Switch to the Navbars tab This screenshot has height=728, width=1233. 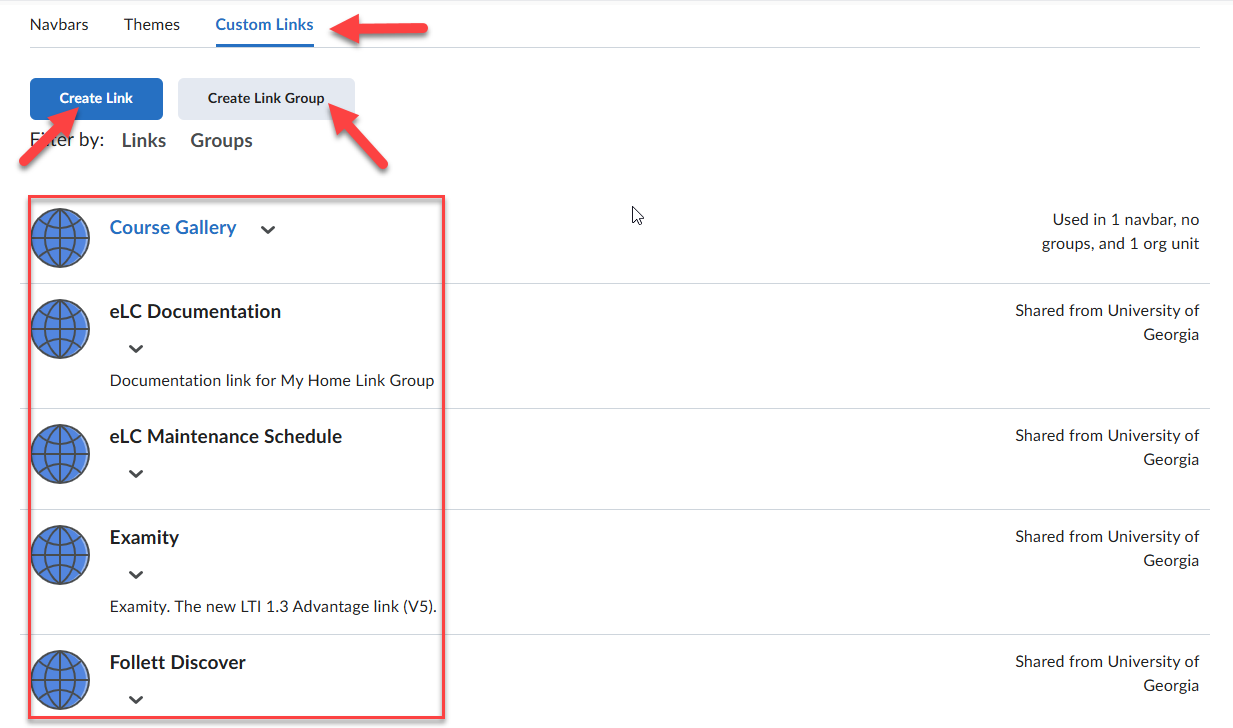[x=59, y=24]
